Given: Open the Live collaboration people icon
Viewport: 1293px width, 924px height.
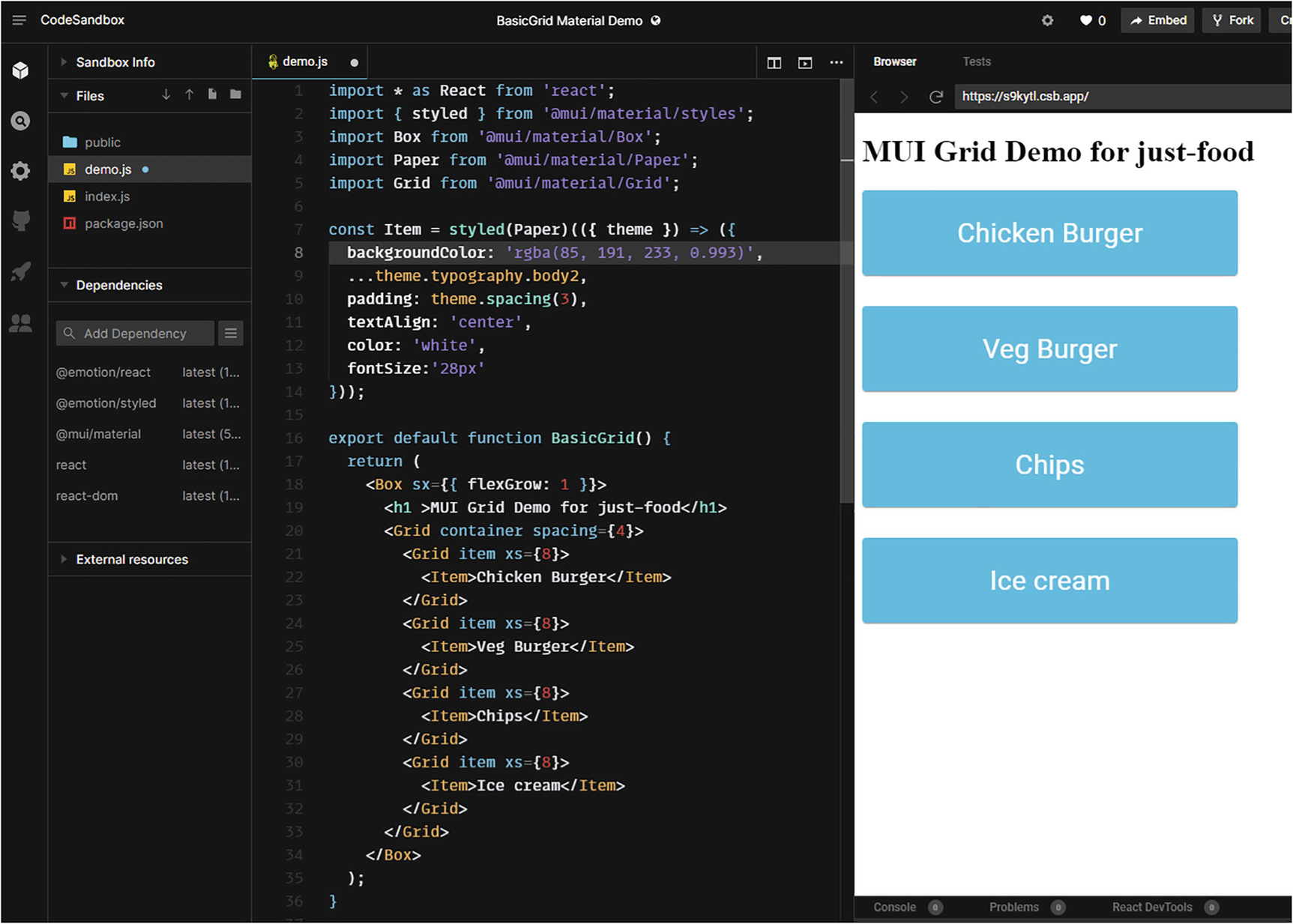Looking at the screenshot, I should coord(20,323).
